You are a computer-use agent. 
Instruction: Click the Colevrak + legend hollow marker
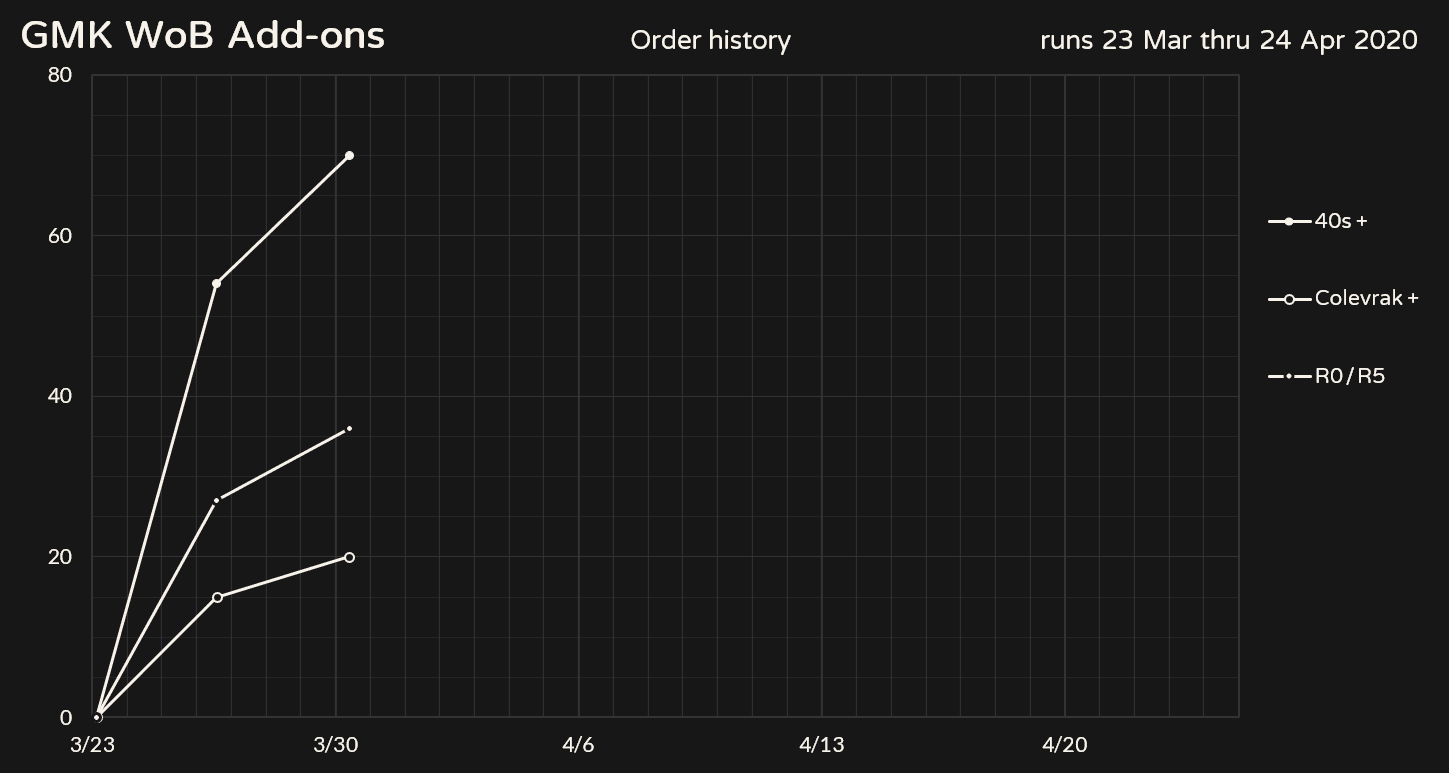click(x=1289, y=299)
